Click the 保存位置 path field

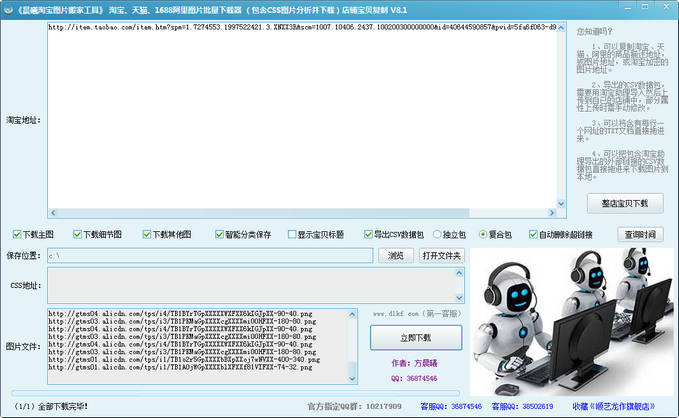tap(210, 256)
